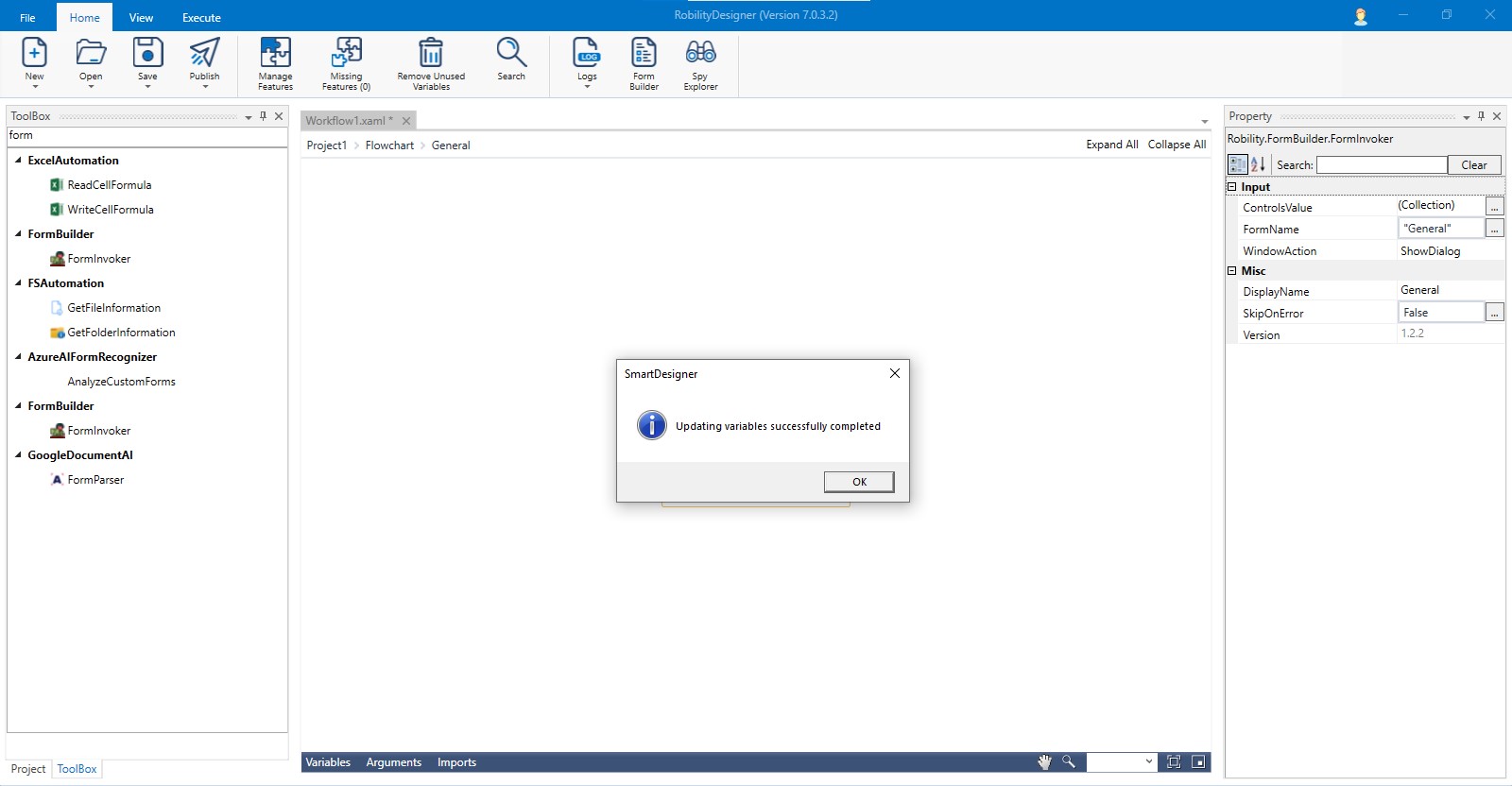Open the Search tool in ribbon

coord(511,60)
